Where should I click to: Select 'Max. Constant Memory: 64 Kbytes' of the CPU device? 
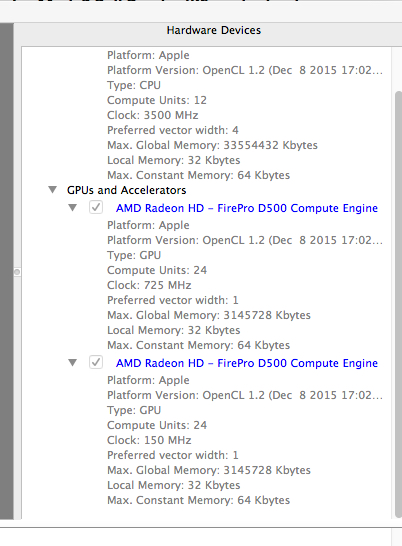(x=198, y=175)
